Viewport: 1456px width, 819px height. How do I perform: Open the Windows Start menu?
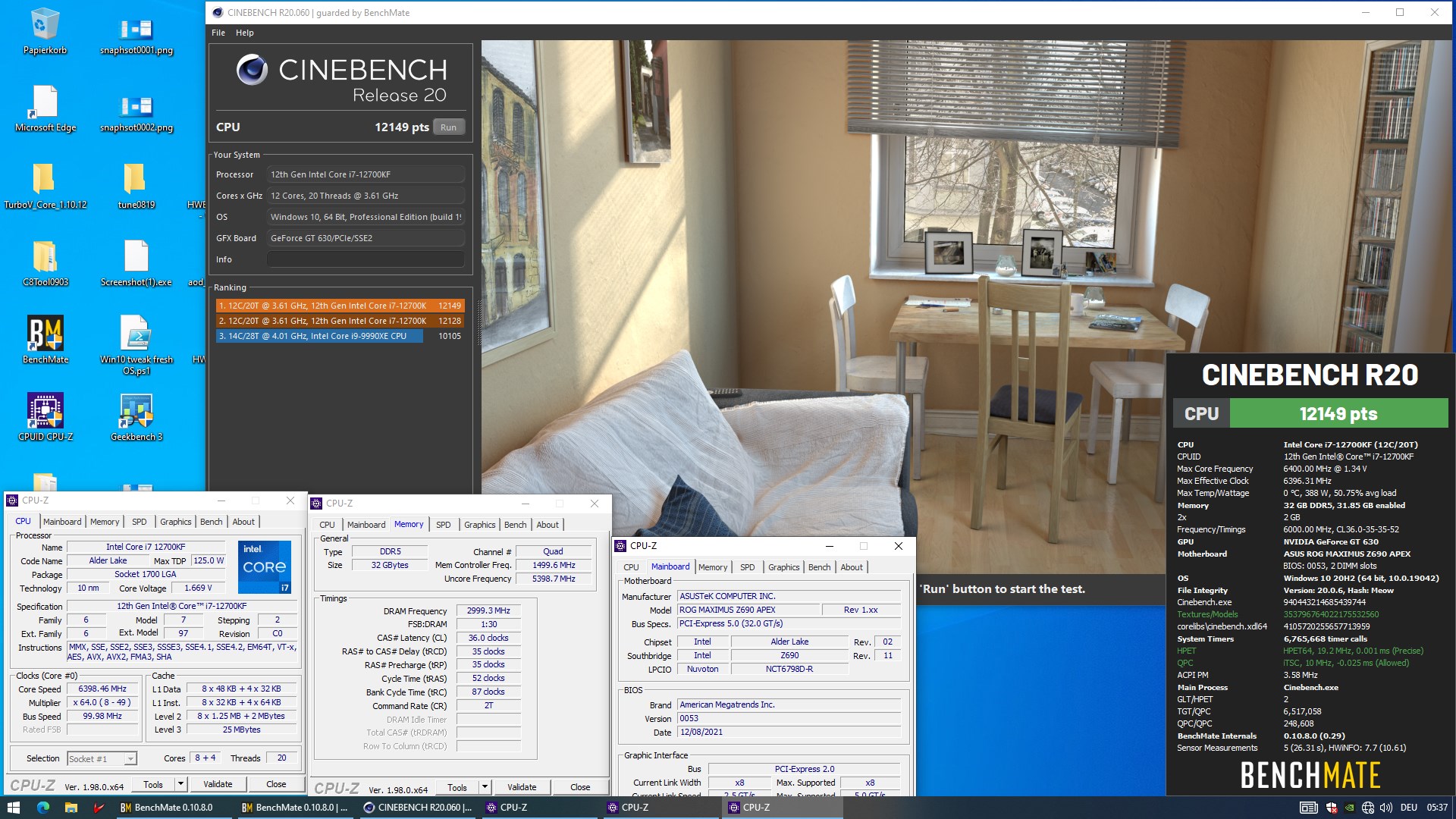[x=13, y=808]
